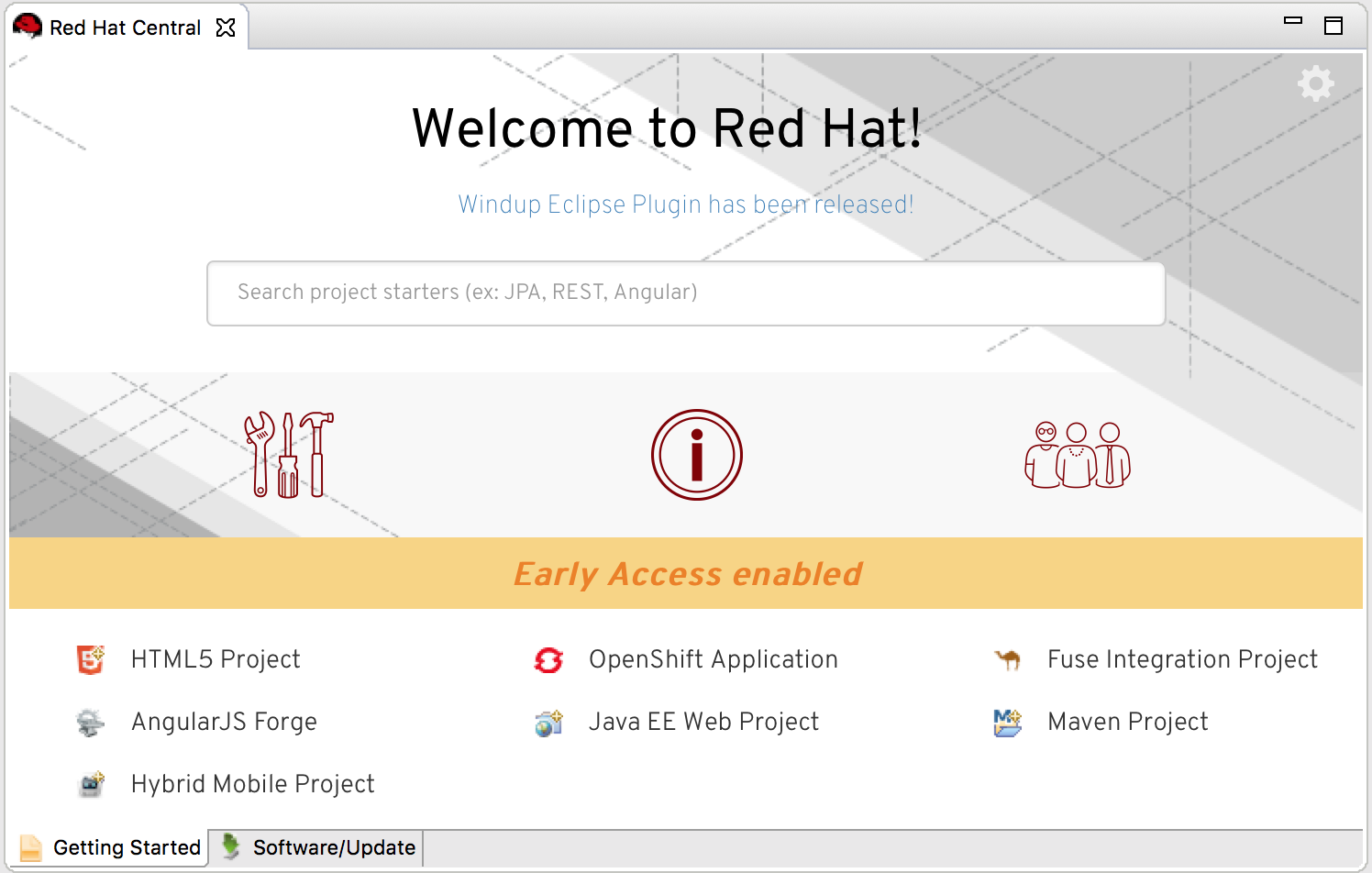This screenshot has width=1372, height=873.
Task: Click the Maven Project icon
Action: [x=1007, y=723]
